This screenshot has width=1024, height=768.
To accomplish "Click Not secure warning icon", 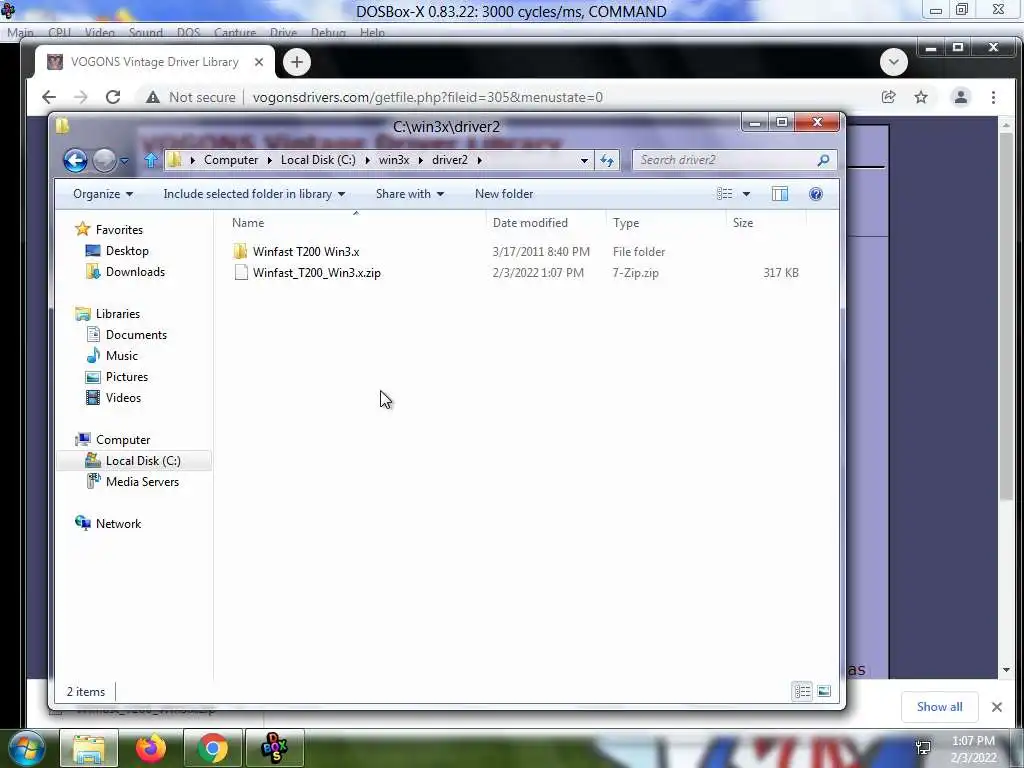I will (x=153, y=97).
